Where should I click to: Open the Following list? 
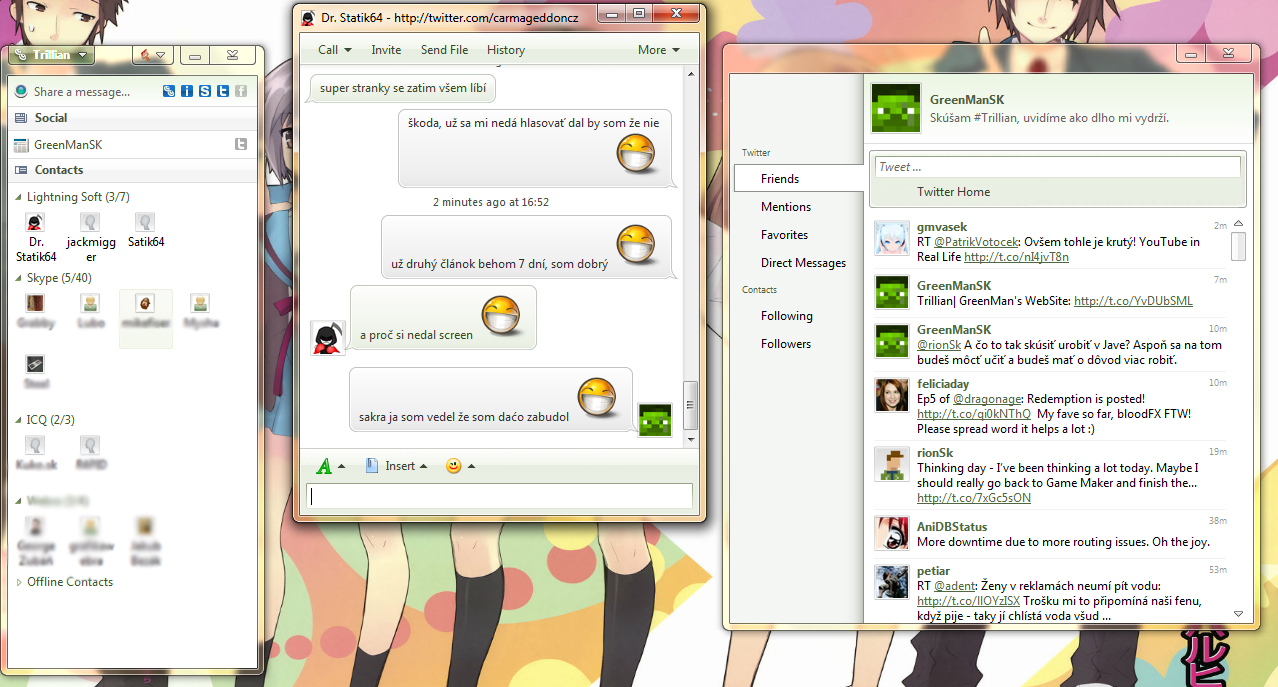point(787,316)
